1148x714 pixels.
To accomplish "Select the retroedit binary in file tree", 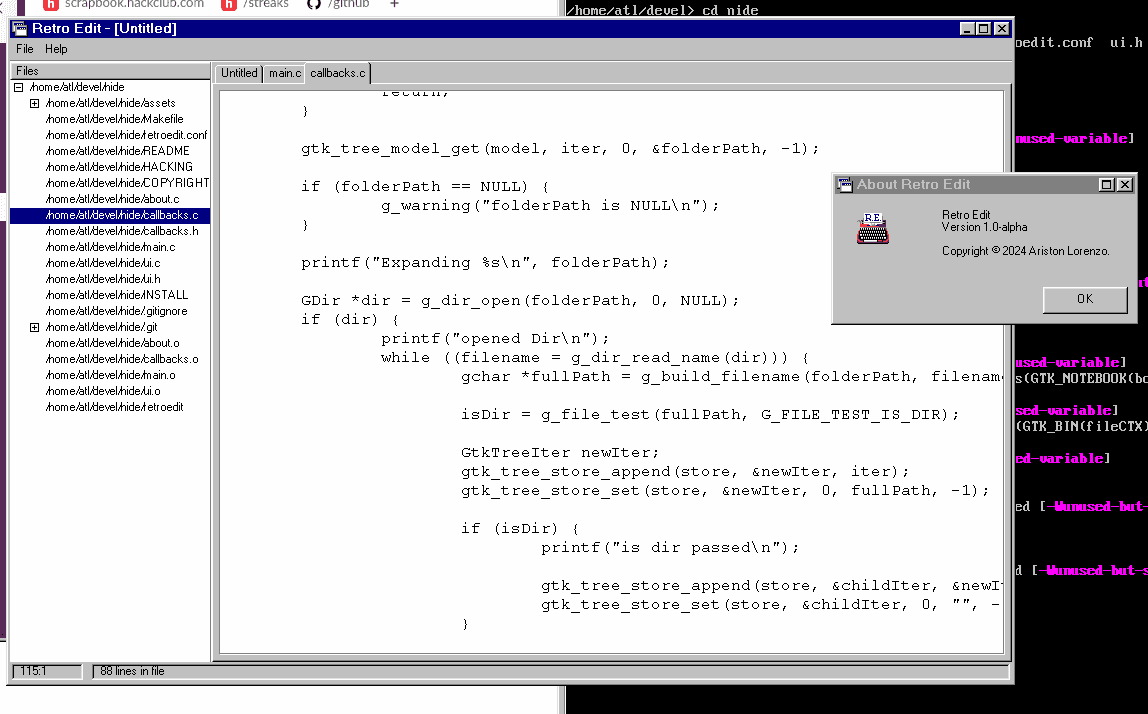I will click(x=114, y=407).
